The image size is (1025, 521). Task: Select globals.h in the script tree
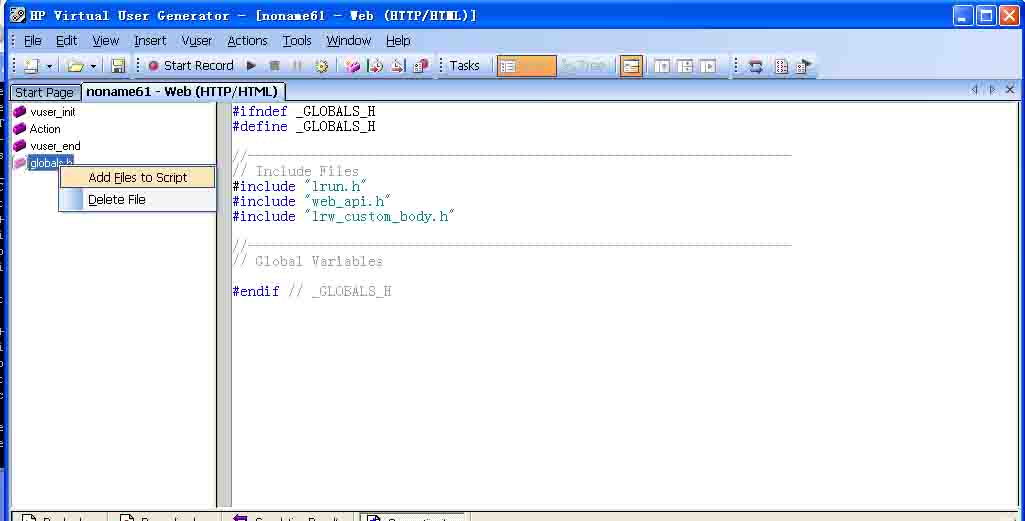pos(50,163)
